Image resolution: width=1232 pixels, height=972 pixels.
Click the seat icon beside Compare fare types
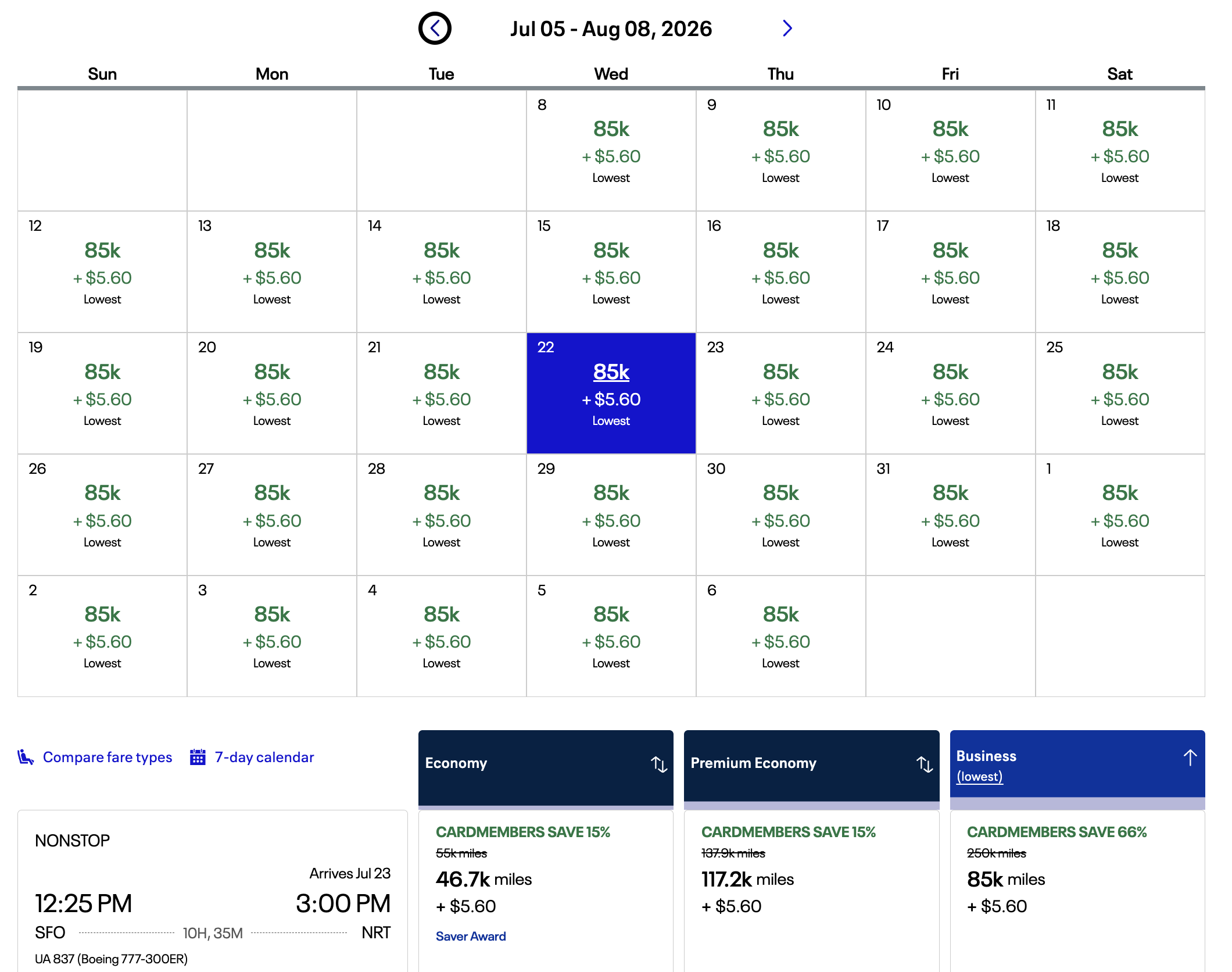[x=26, y=757]
